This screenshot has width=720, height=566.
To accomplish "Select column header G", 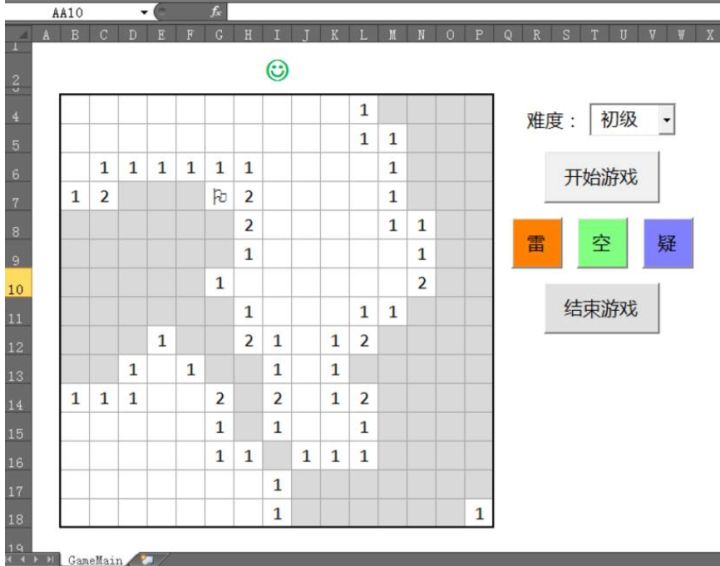I will point(219,35).
